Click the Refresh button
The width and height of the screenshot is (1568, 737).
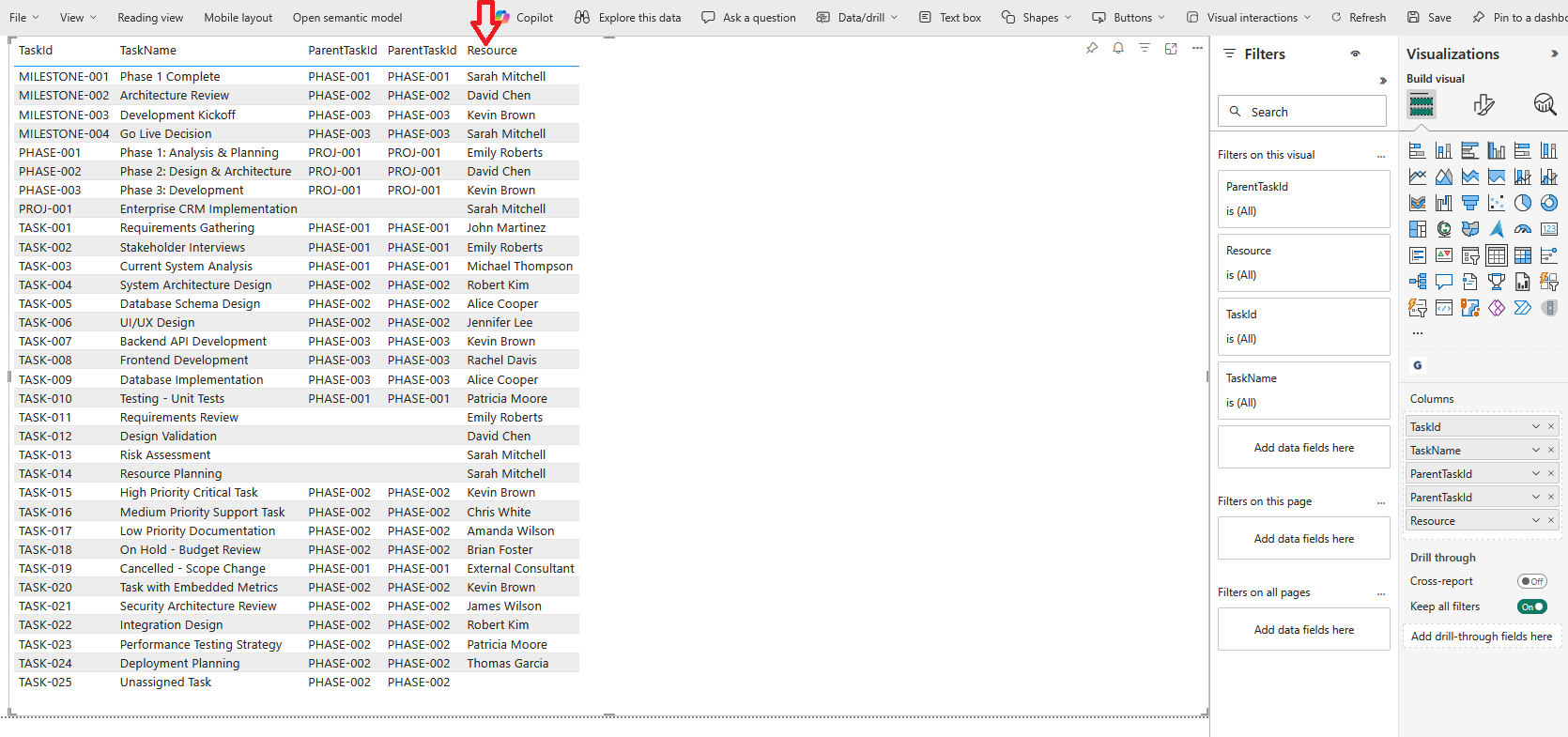tap(1358, 18)
